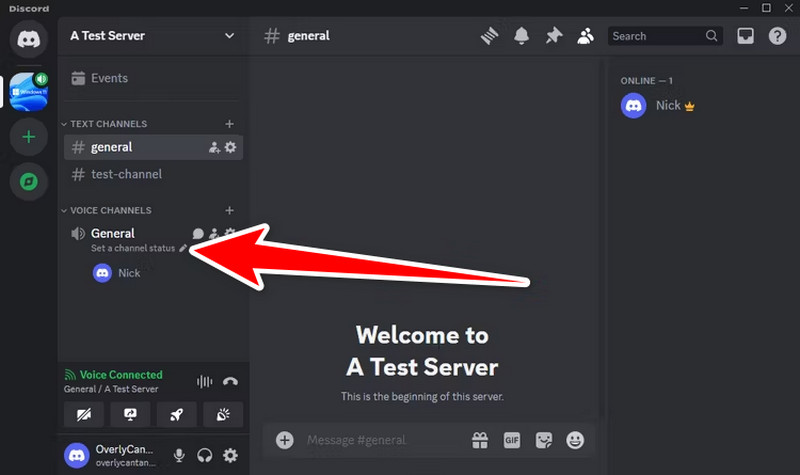Open the Inbox tray icon

tap(745, 36)
